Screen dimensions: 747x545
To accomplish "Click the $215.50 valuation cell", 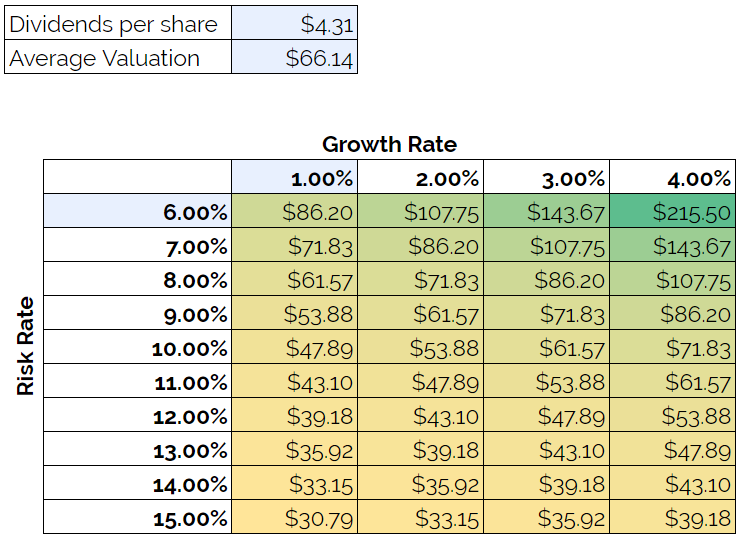I will click(x=672, y=212).
